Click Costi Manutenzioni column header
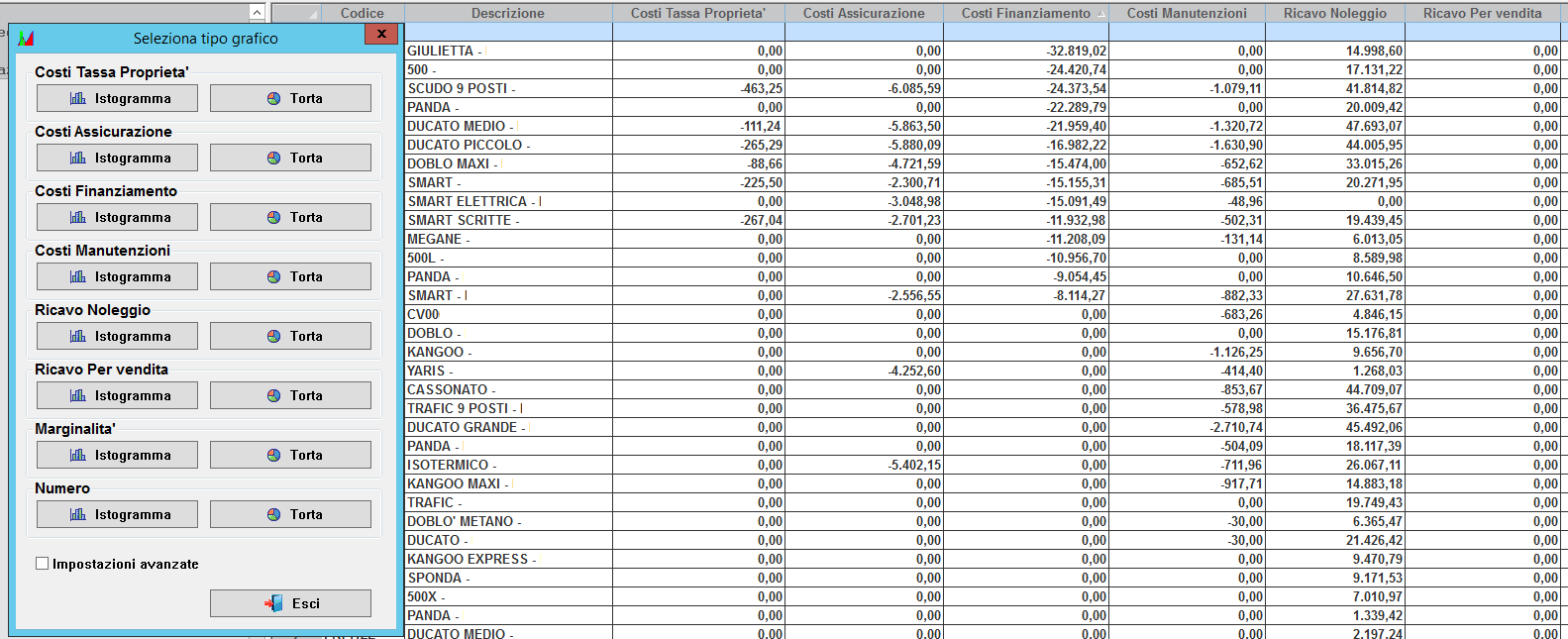Screen dimensions: 1568x639 pos(1187,13)
